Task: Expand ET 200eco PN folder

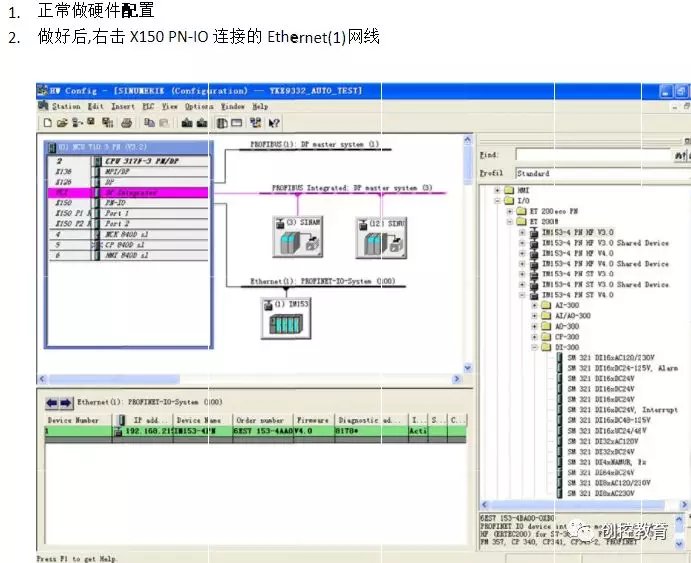Action: (x=510, y=212)
